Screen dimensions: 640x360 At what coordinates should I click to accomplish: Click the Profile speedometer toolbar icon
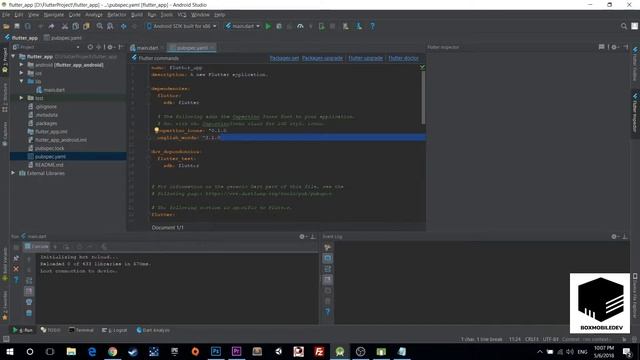point(300,26)
